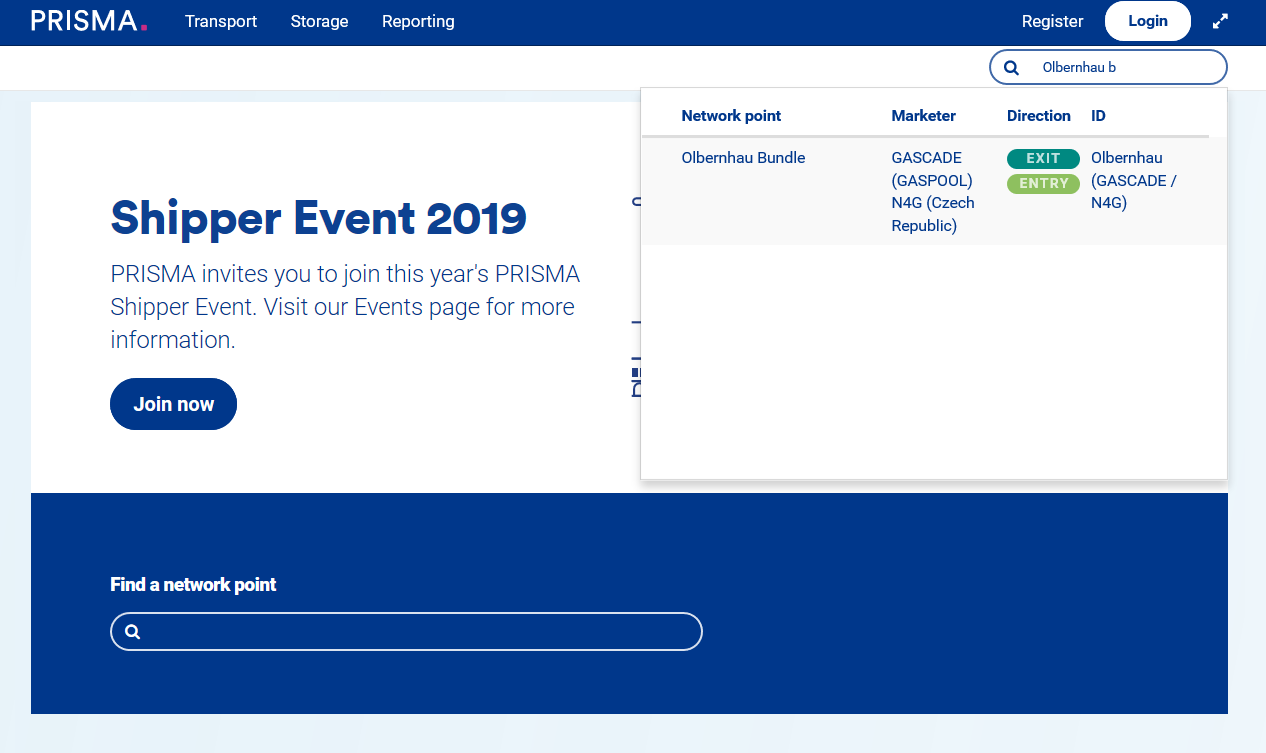
Task: Toggle fullscreen with the expand arrows icon
Action: (x=1220, y=21)
